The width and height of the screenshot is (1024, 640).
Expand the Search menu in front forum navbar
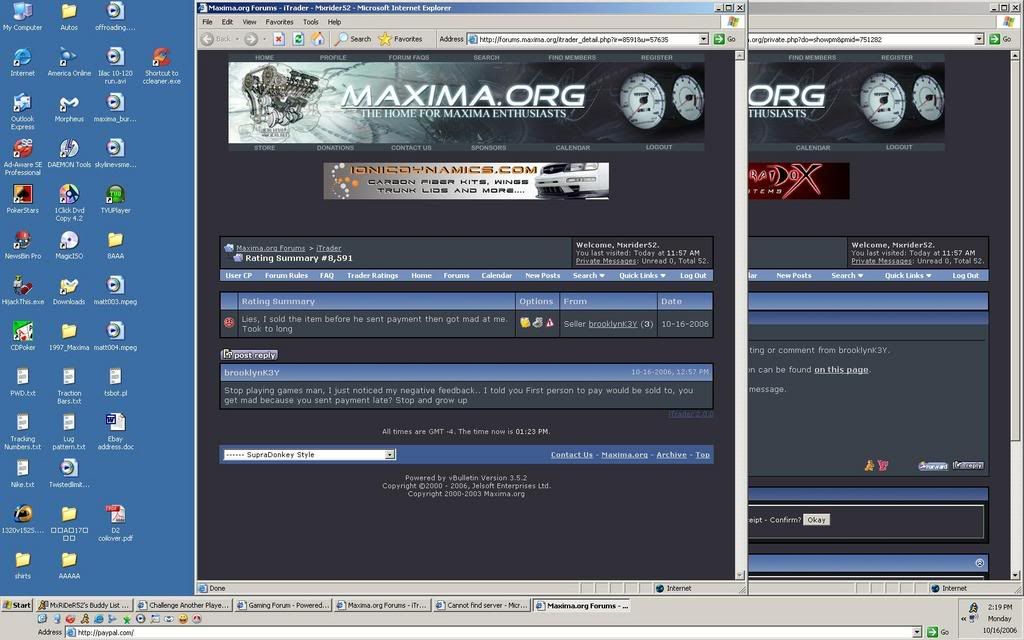(x=588, y=276)
